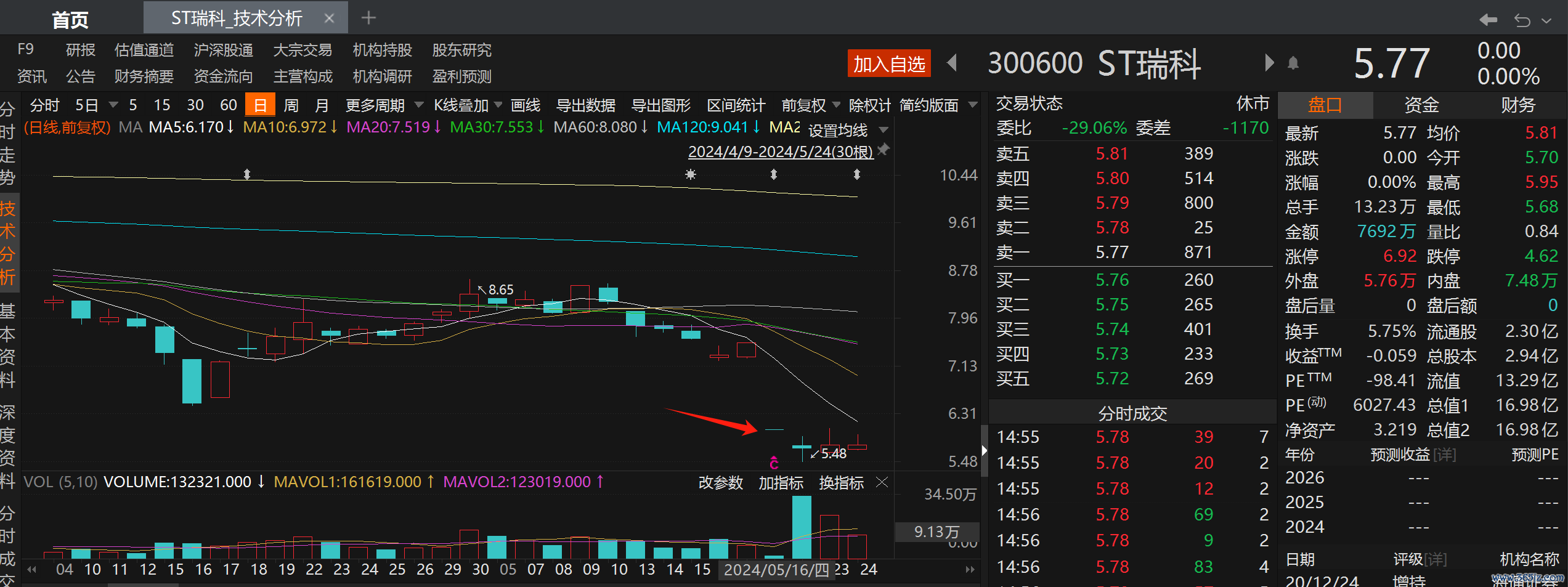1568x587 pixels.
Task: Click the 加入自选 button
Action: (888, 63)
